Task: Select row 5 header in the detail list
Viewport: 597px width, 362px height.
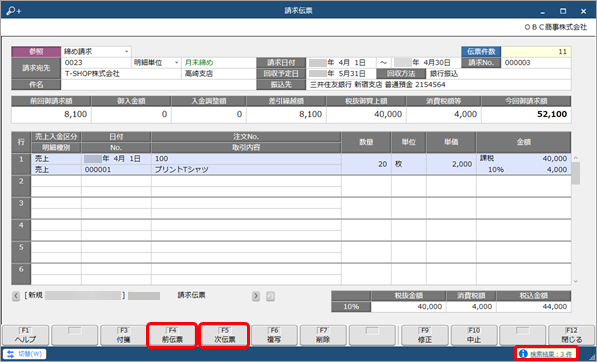Action: (x=21, y=252)
